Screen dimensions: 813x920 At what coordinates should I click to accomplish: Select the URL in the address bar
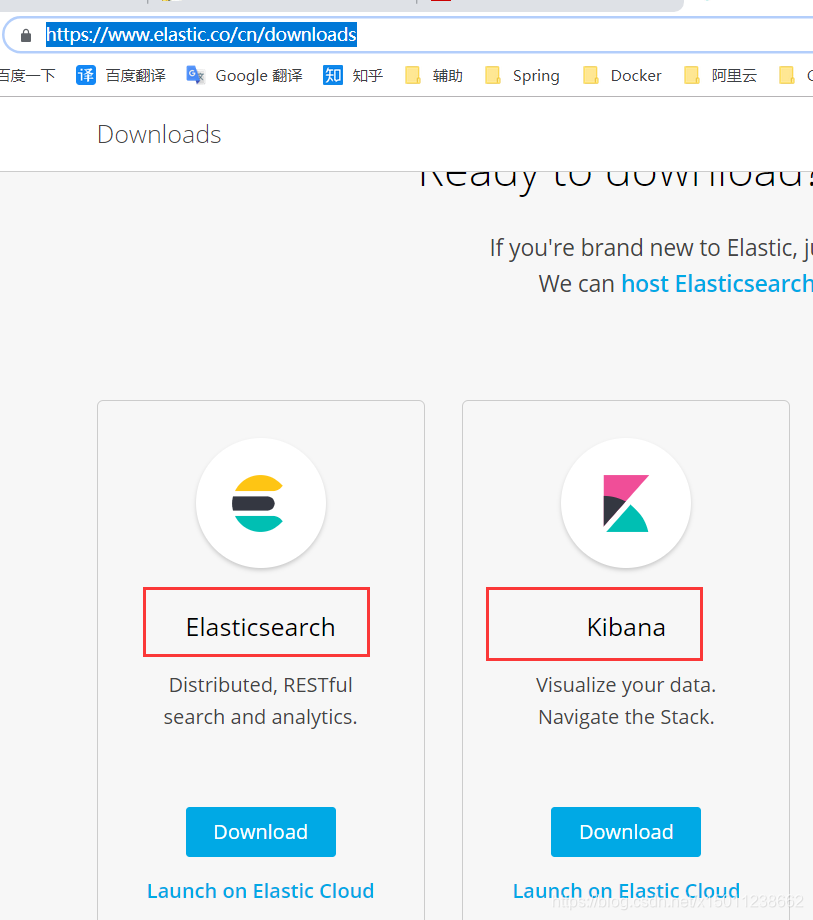[201, 35]
